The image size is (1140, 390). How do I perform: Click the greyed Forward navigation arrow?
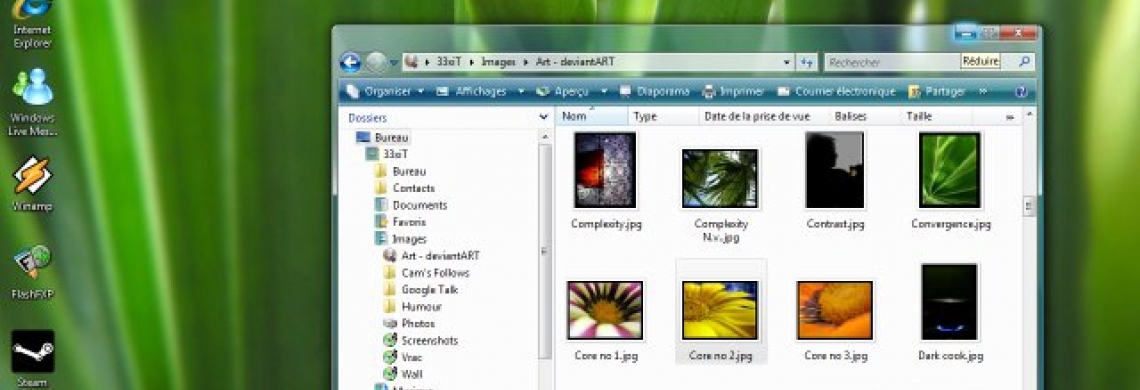pyautogui.click(x=376, y=63)
